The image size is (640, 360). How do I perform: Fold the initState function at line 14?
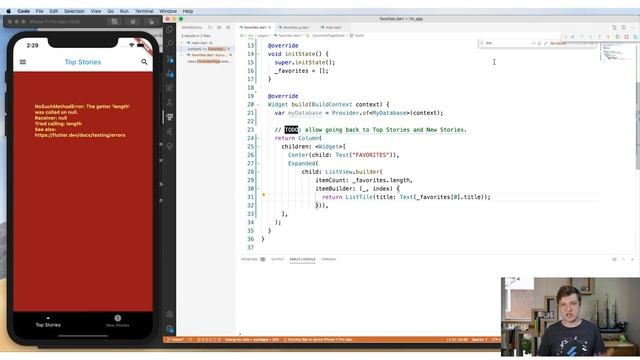point(258,54)
